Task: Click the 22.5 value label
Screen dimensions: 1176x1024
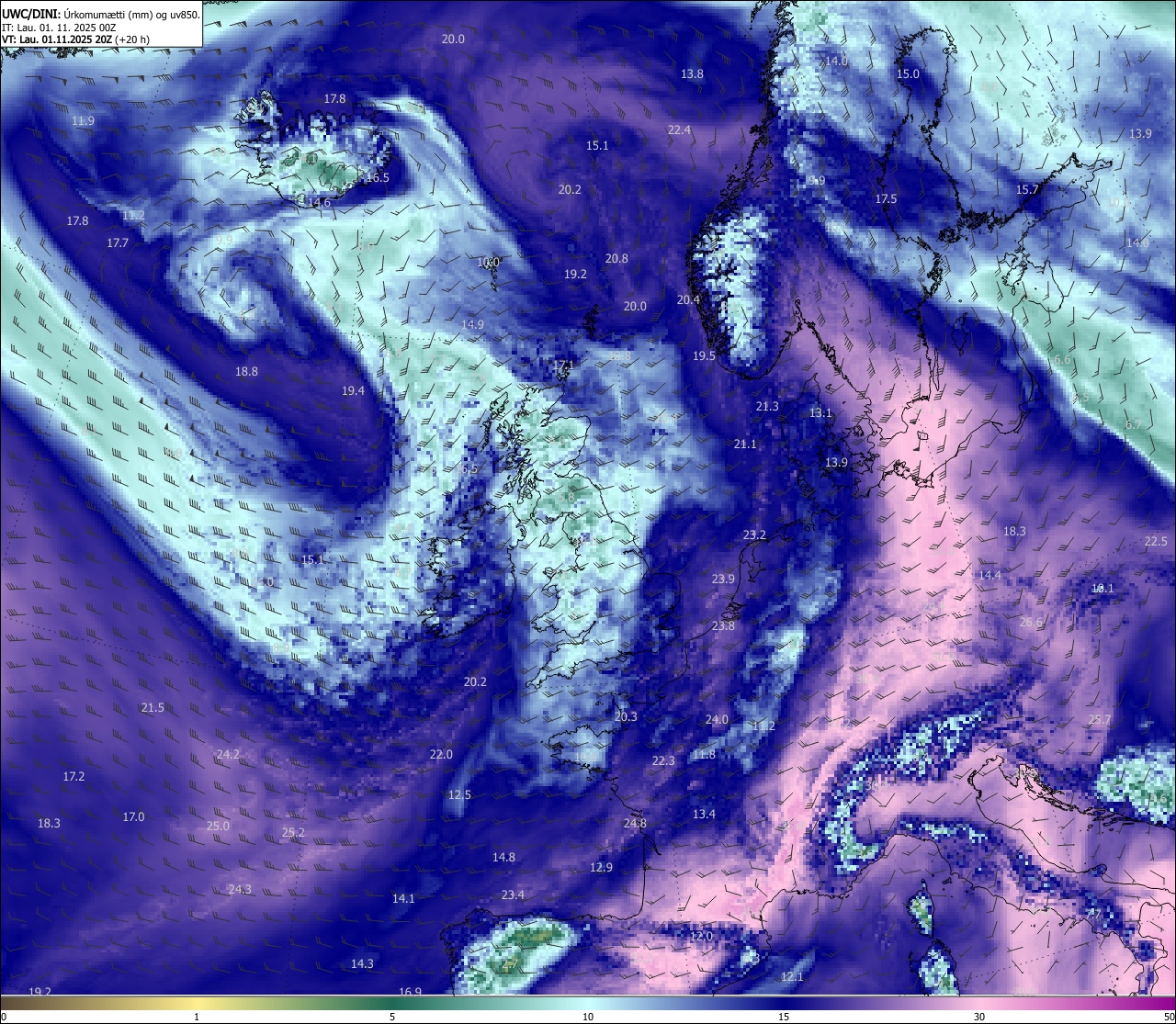Action: (1156, 541)
